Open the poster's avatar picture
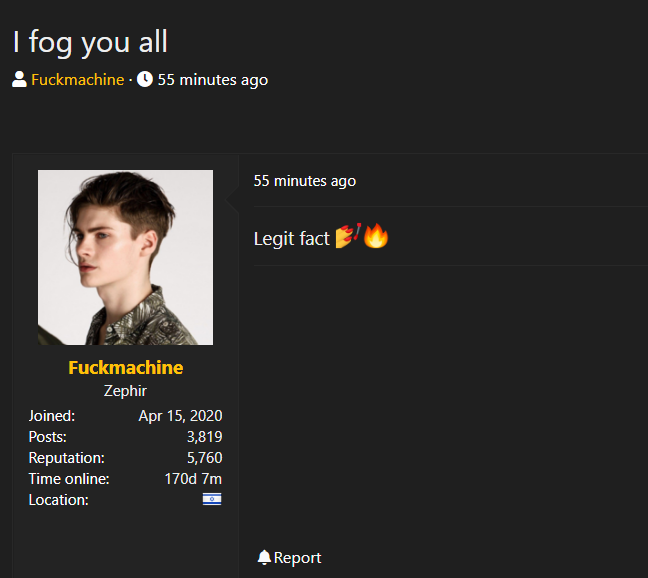 point(126,257)
